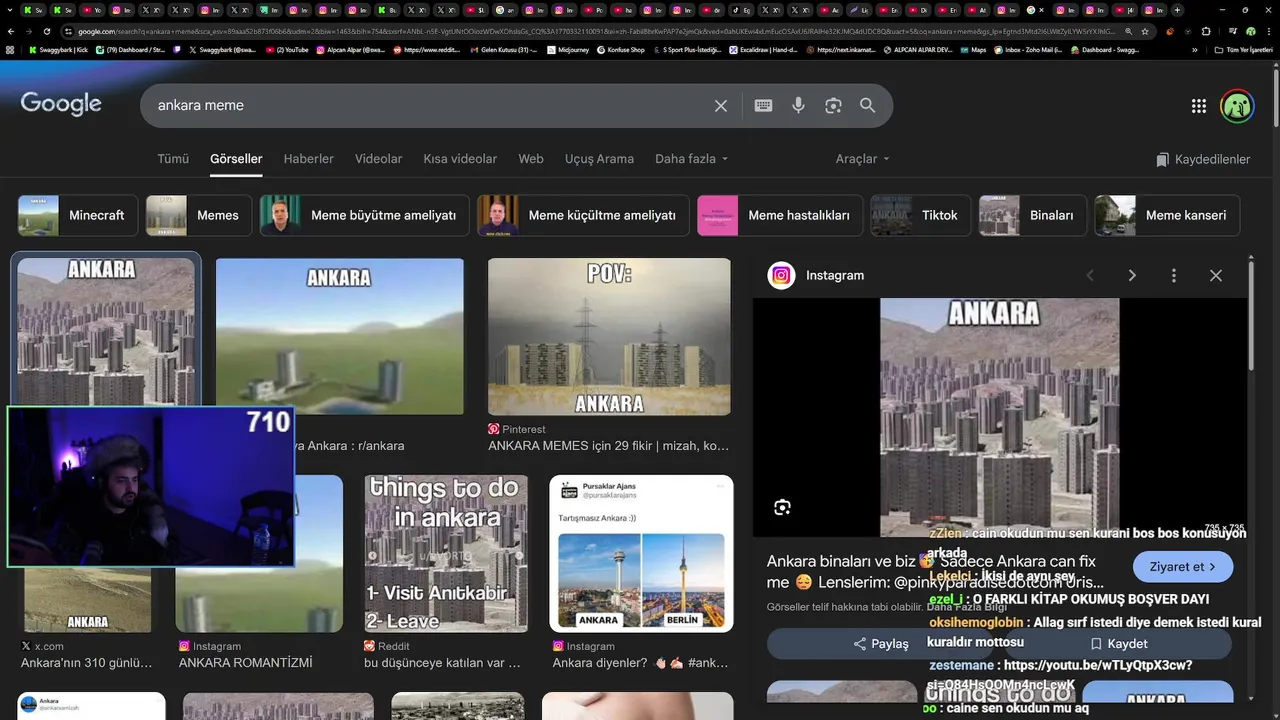Image resolution: width=1280 pixels, height=720 pixels.
Task: Filter results by Minecraft chip
Action: tap(78, 215)
